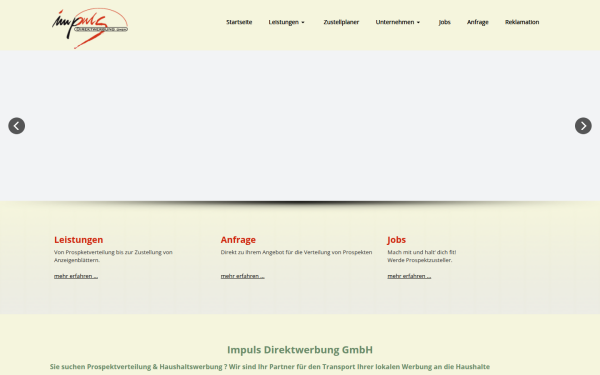Expand the Leistungen dropdown menu
This screenshot has width=600, height=375.
tap(287, 22)
